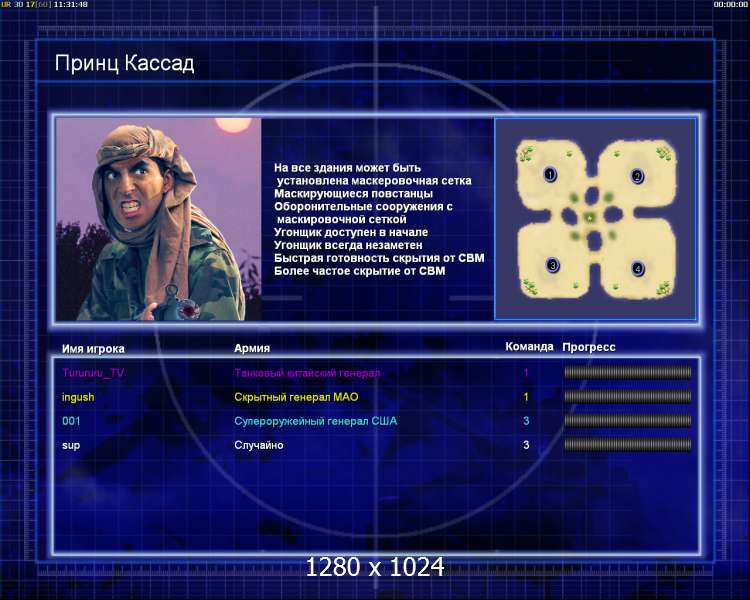Screen dimensions: 750x600
Task: Select player name ingush
Action: point(78,397)
